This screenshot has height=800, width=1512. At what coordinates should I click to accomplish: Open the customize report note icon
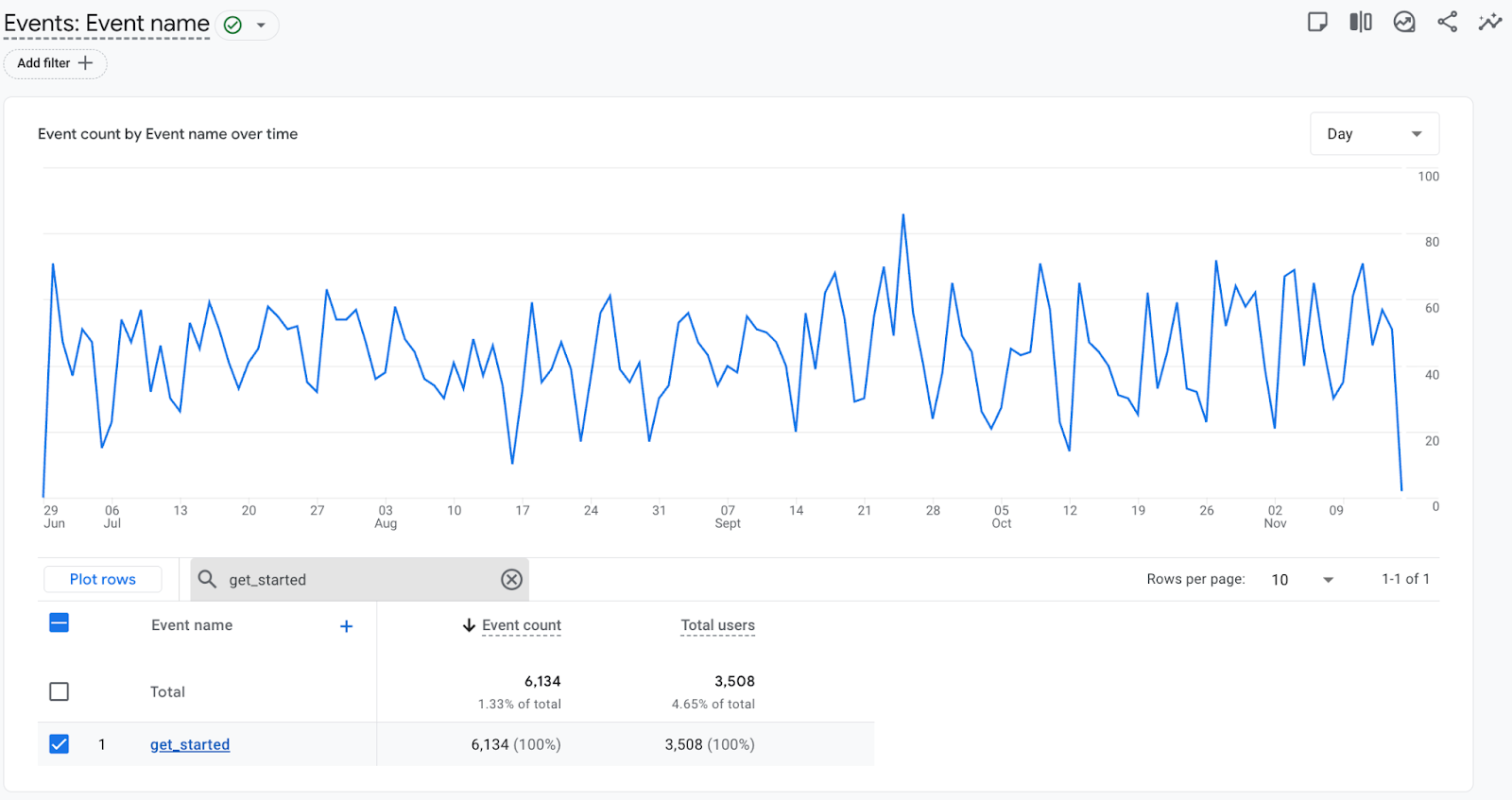[x=1317, y=22]
